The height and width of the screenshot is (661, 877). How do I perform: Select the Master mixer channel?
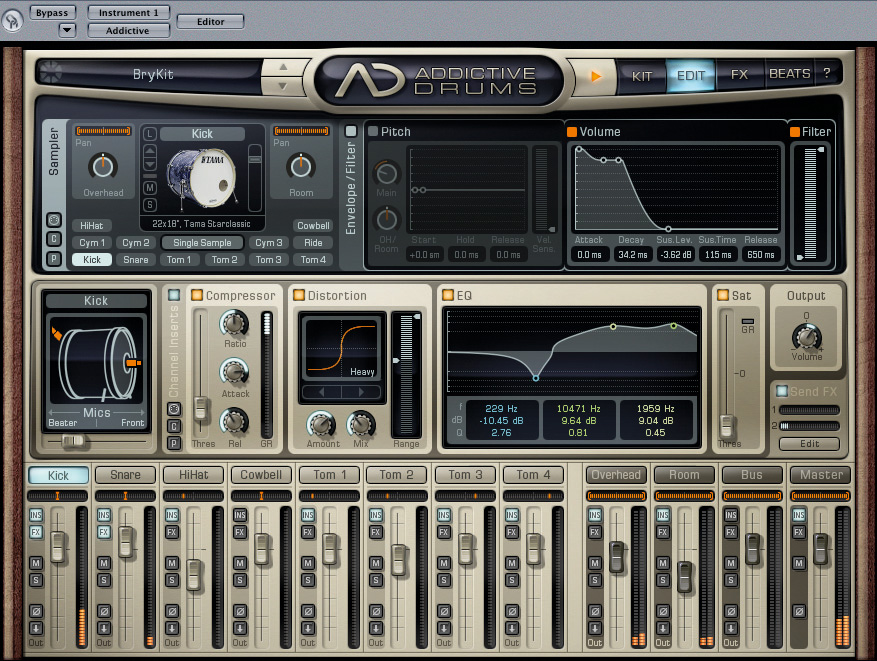point(821,475)
